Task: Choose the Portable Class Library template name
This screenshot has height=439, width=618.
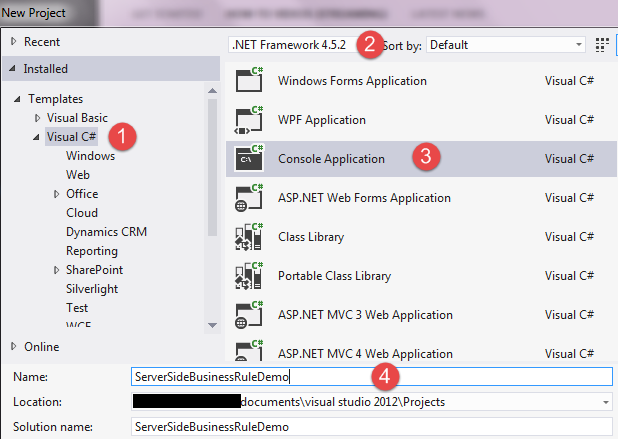Action: (x=334, y=276)
